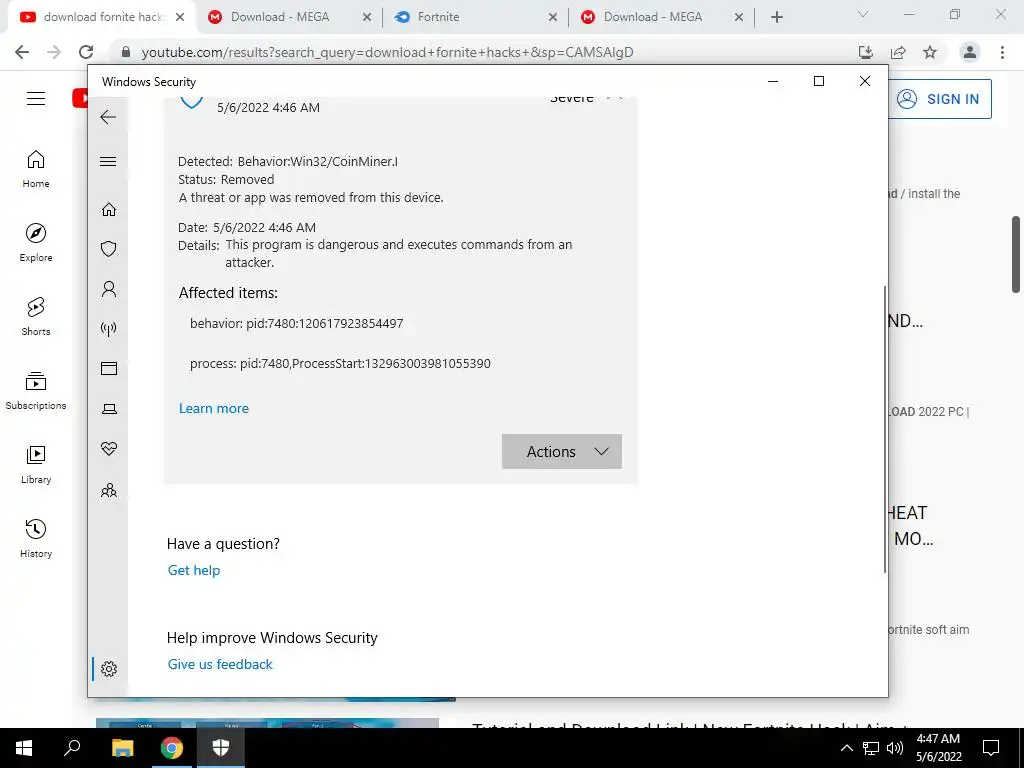
Task: Close the Fortnite tab
Action: coord(552,18)
